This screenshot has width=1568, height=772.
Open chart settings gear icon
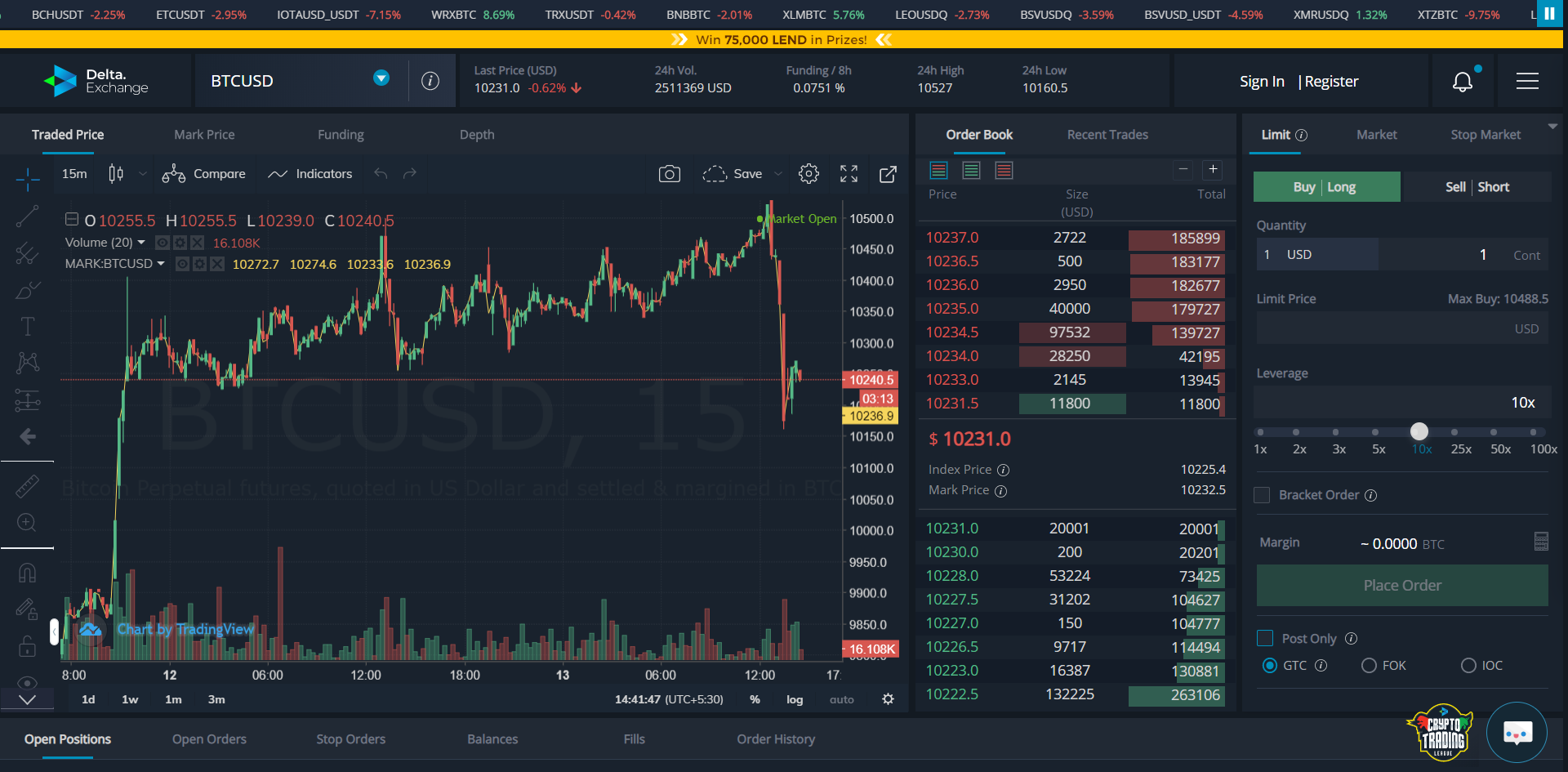click(808, 174)
